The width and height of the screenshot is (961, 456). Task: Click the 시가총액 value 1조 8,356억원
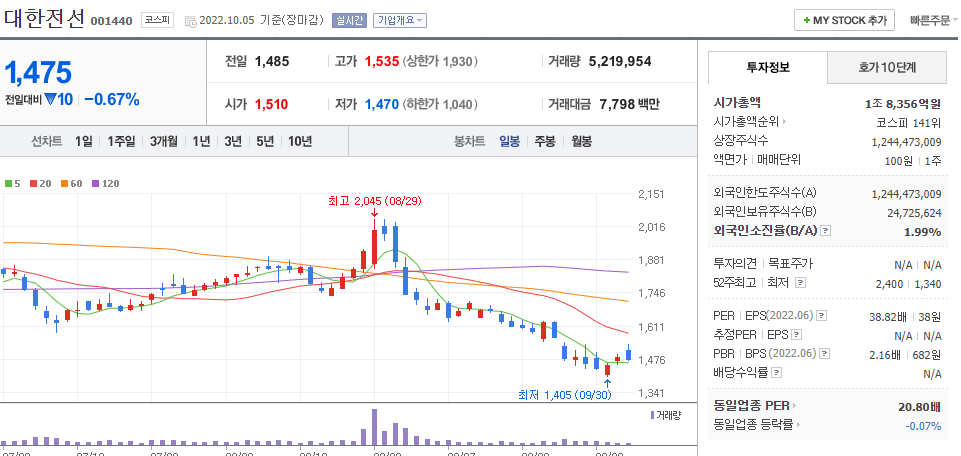pyautogui.click(x=903, y=104)
